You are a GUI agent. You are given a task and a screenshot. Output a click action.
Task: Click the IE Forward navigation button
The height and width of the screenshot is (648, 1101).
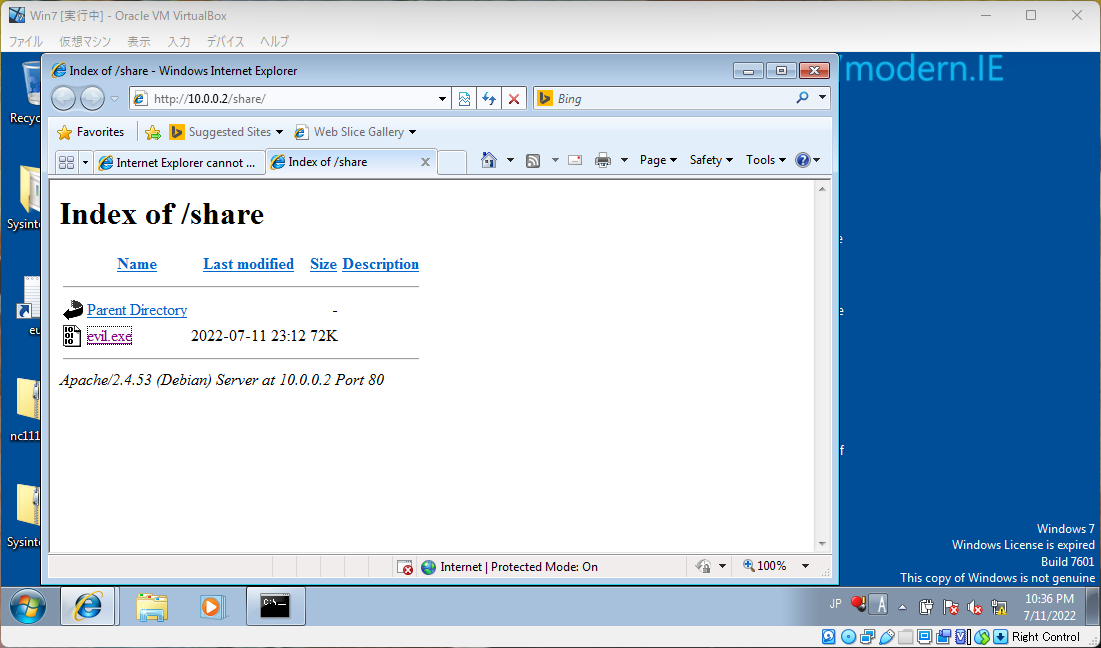[x=93, y=99]
